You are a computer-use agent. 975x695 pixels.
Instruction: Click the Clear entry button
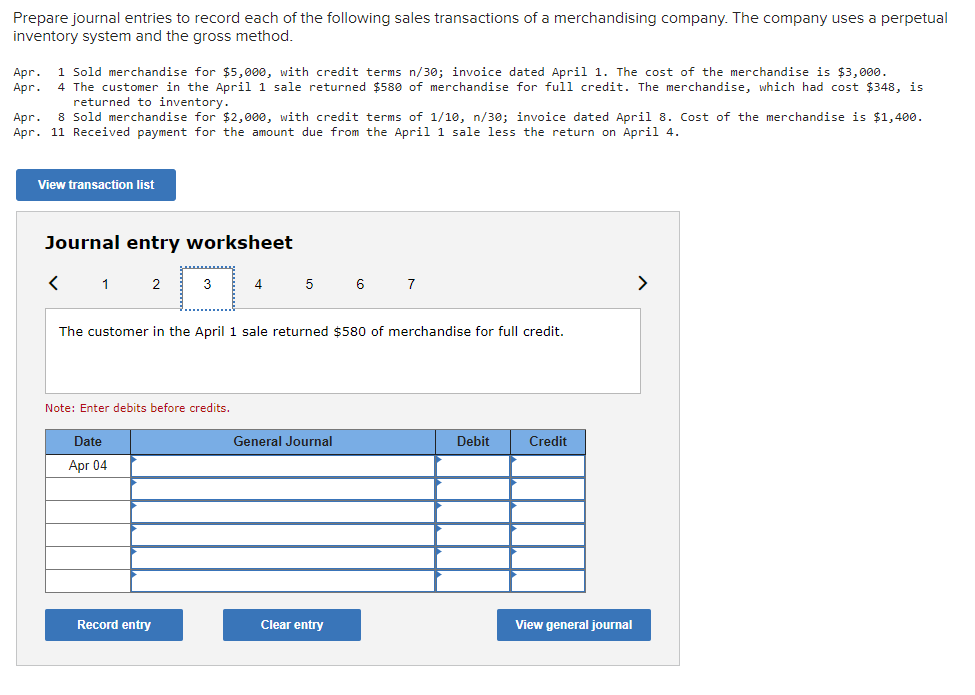coord(291,624)
